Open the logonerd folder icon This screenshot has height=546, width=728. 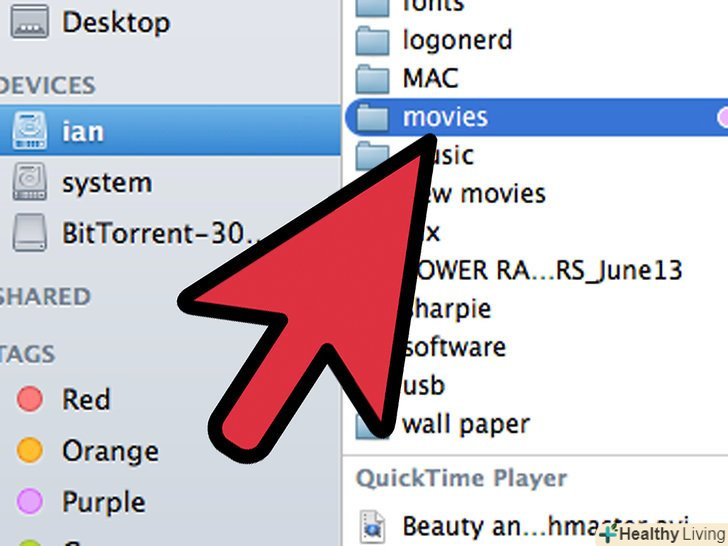point(372,41)
